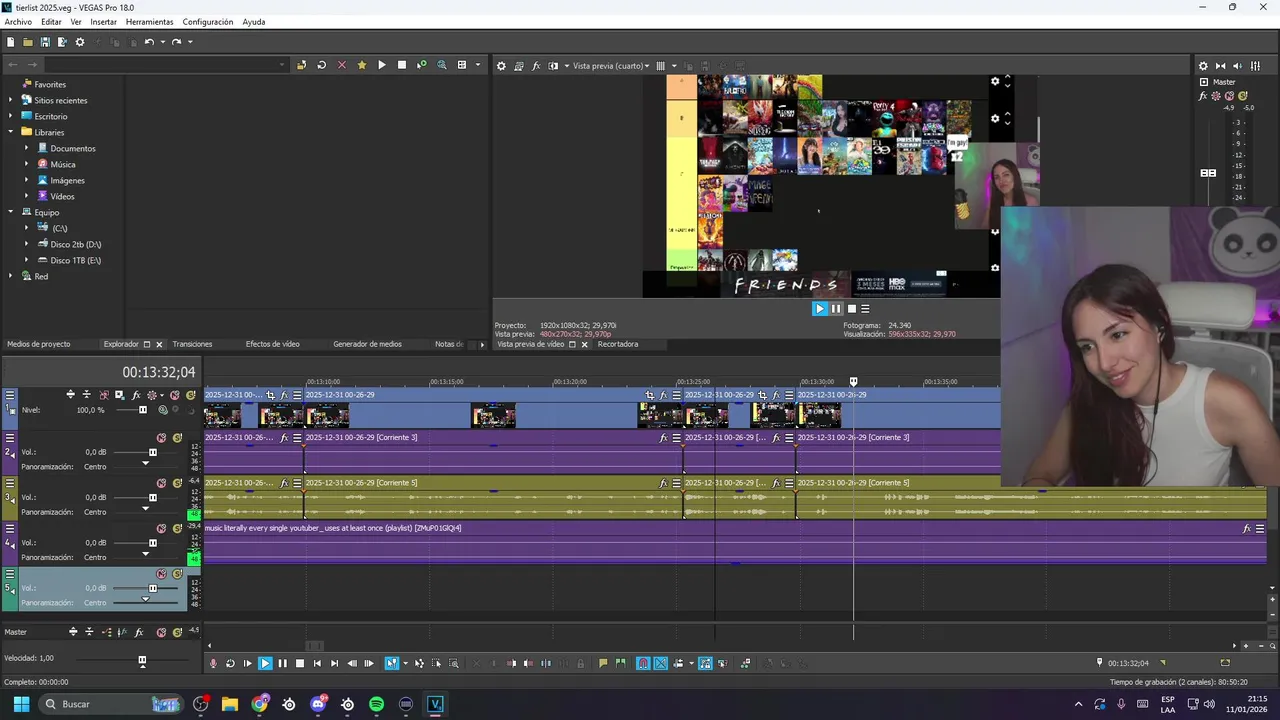Image resolution: width=1280 pixels, height=720 pixels.
Task: Redo the last undone action
Action: point(176,42)
